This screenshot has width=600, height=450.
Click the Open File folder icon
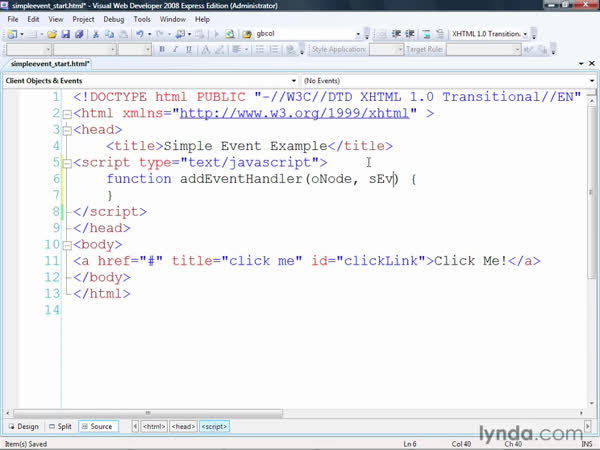pos(53,34)
